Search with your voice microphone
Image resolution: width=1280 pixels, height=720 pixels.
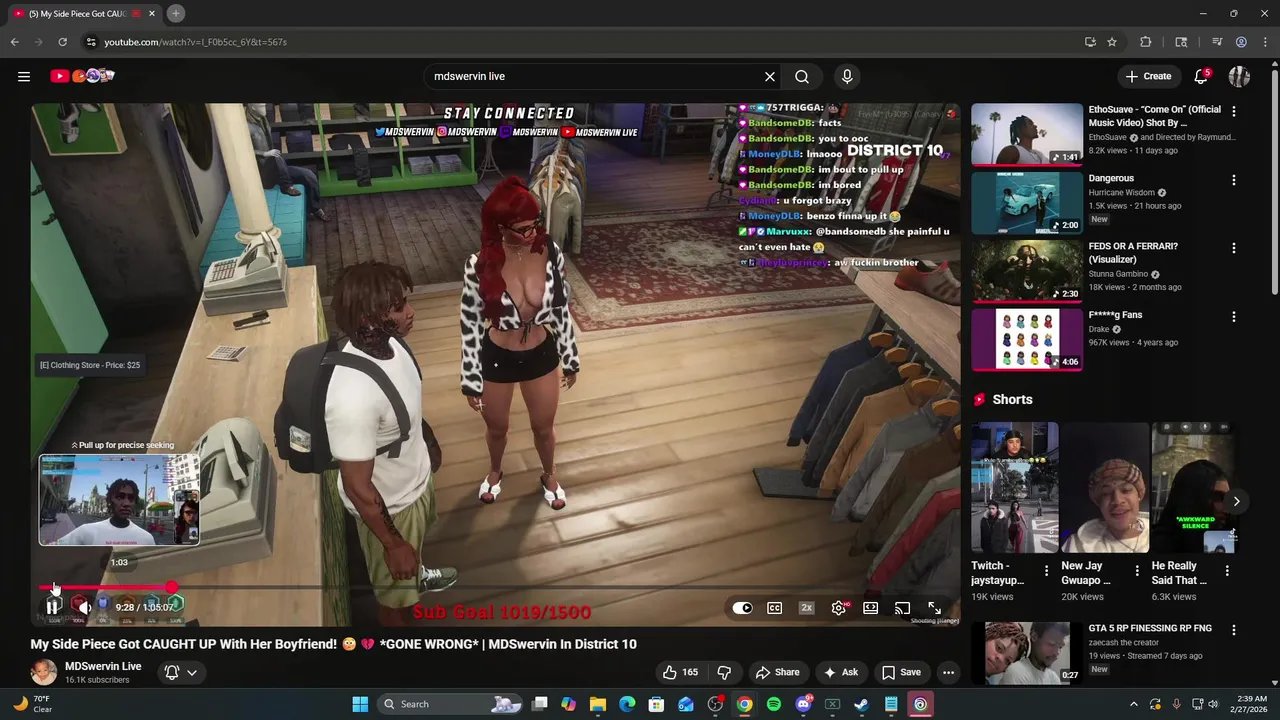[847, 76]
